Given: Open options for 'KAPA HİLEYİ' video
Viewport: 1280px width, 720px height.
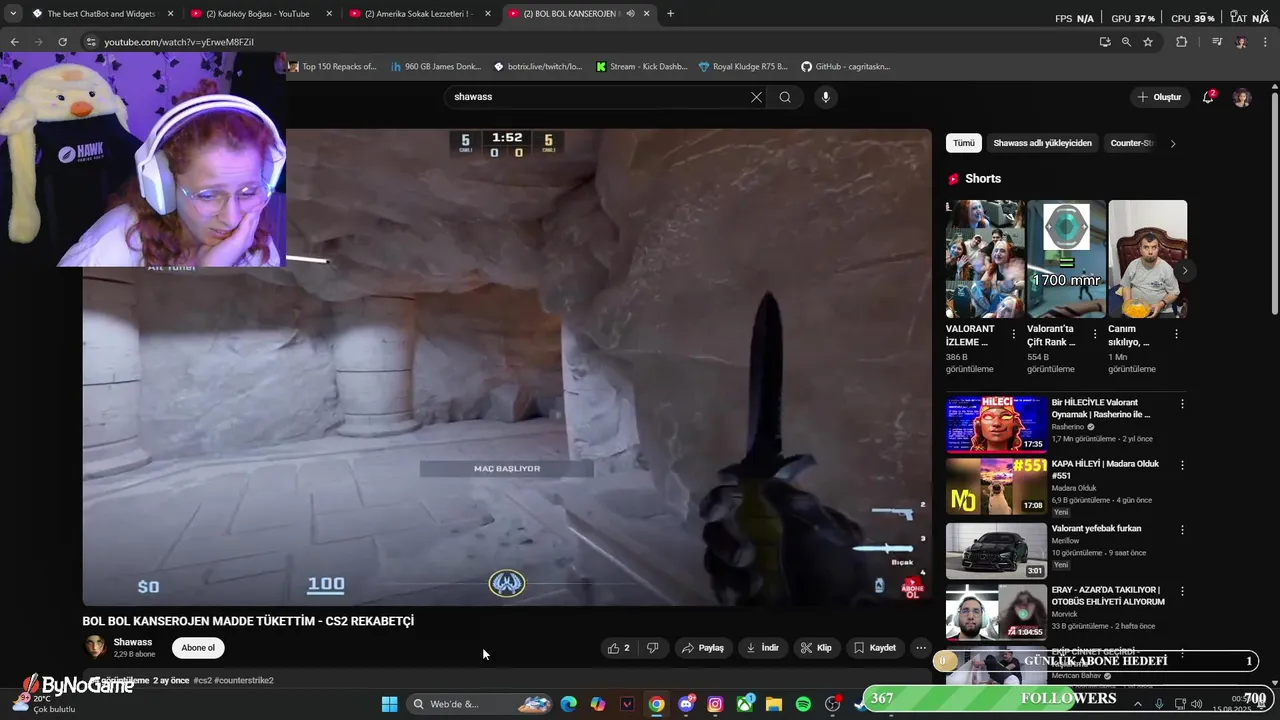Looking at the screenshot, I should tap(1182, 466).
